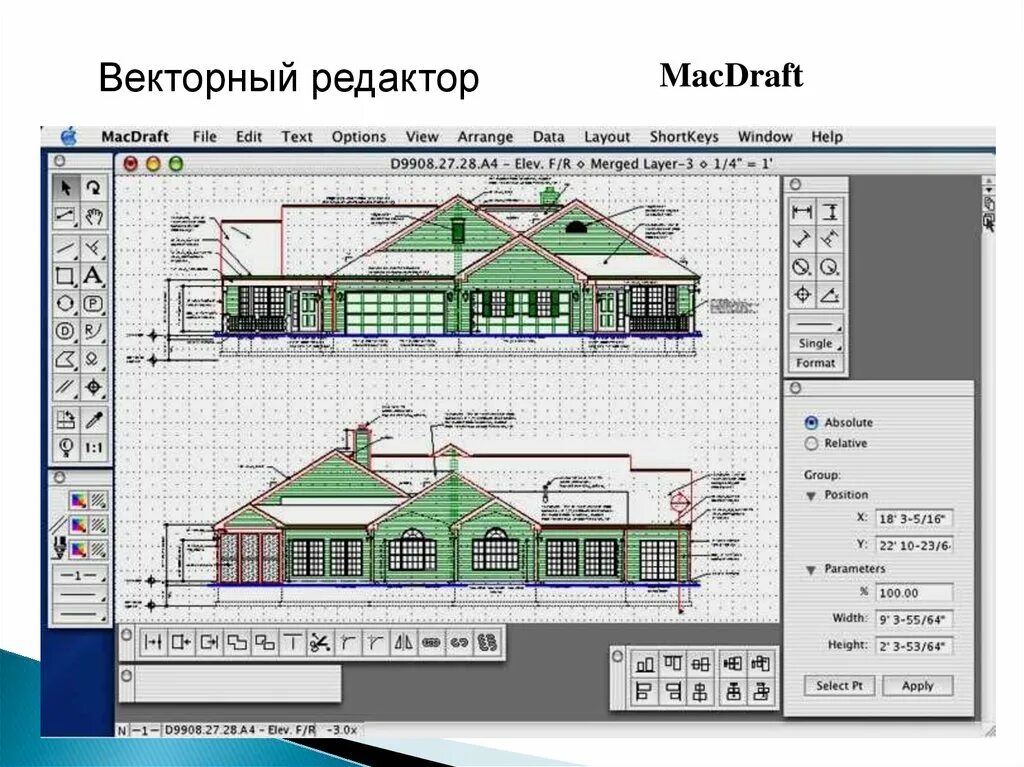Viewport: 1024px width, 767px height.
Task: Open the Arrange menu
Action: [485, 137]
